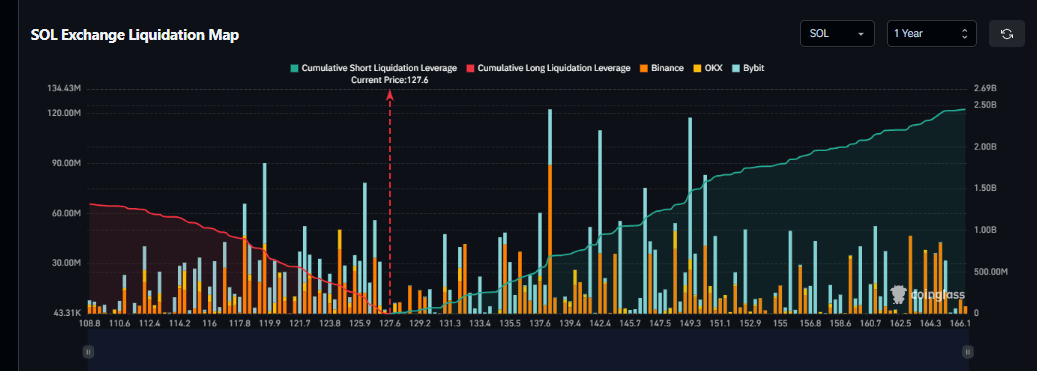Click the 133.4 price axis label
This screenshot has height=371, width=1037.
[480, 323]
